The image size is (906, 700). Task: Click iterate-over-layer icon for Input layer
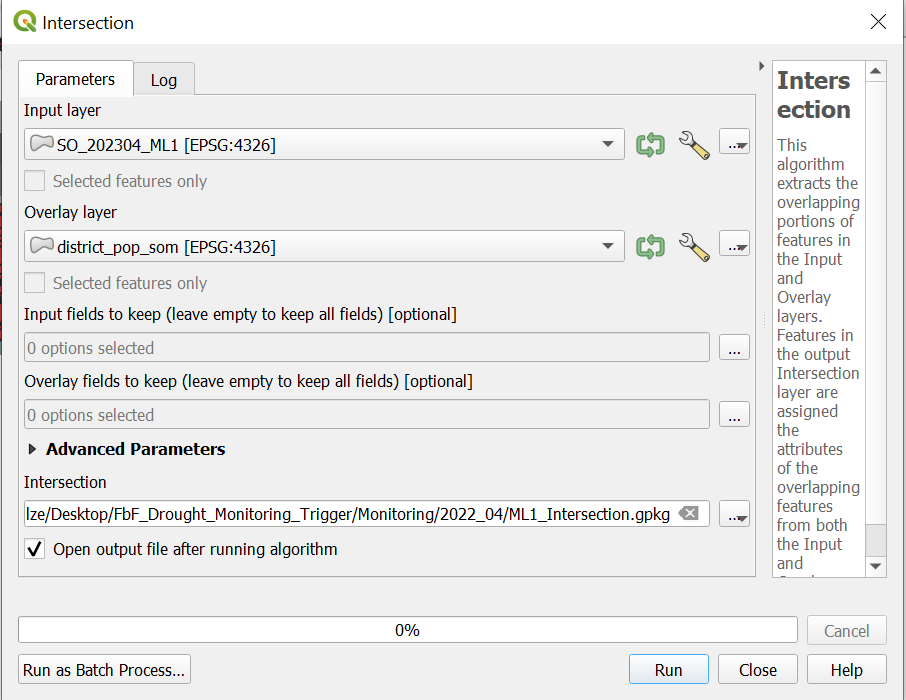tap(651, 145)
